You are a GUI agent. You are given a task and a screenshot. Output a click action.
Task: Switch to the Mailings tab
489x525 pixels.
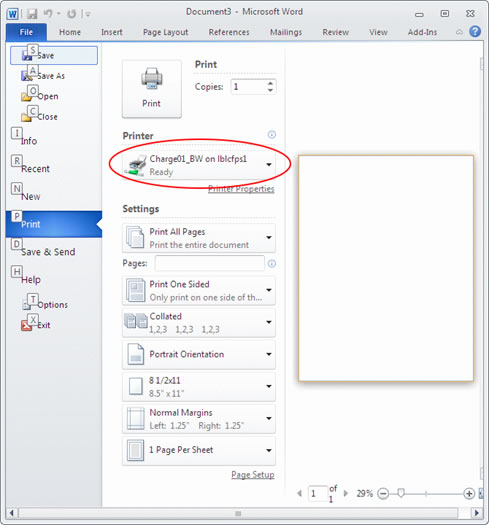coord(286,32)
